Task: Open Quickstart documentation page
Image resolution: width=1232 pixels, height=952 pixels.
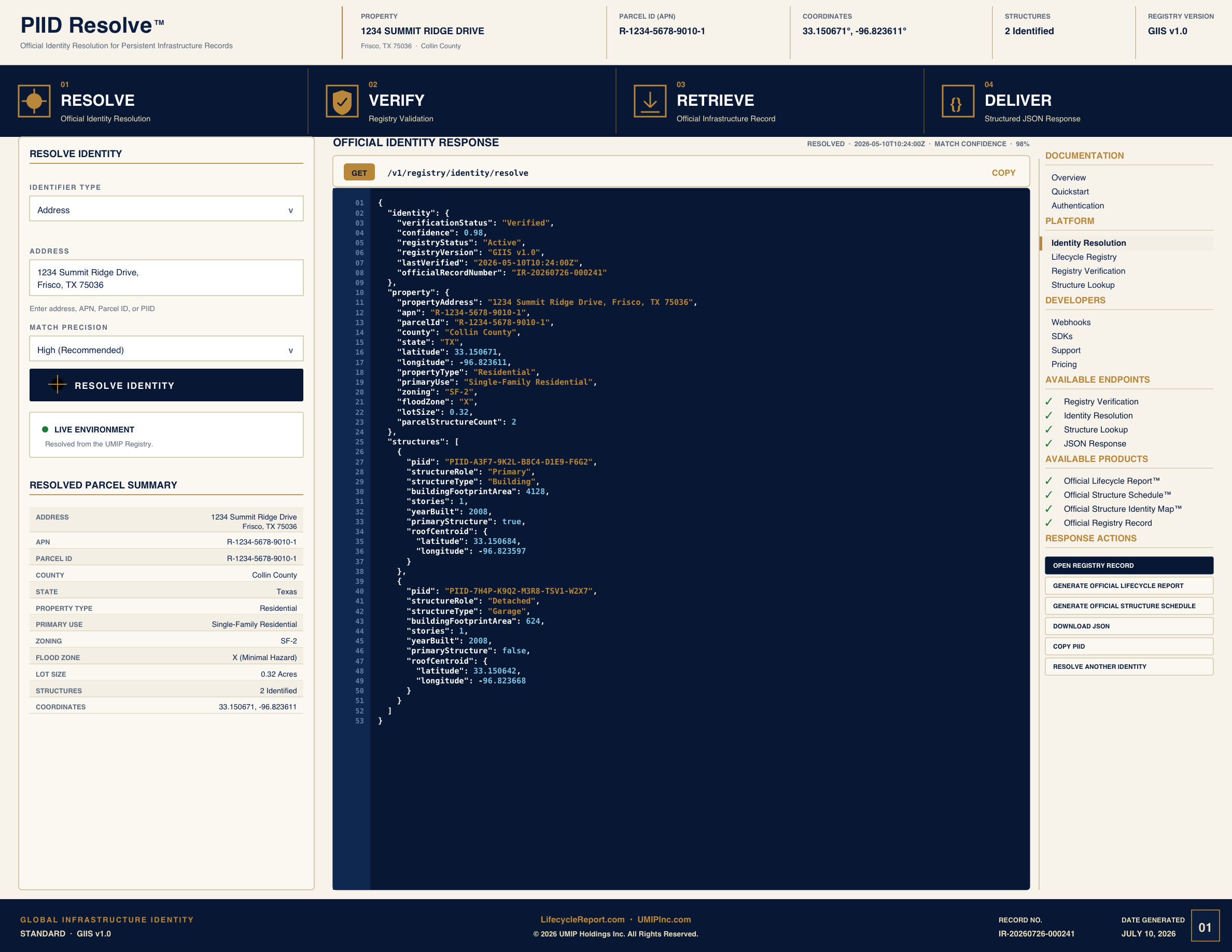Action: [1070, 192]
